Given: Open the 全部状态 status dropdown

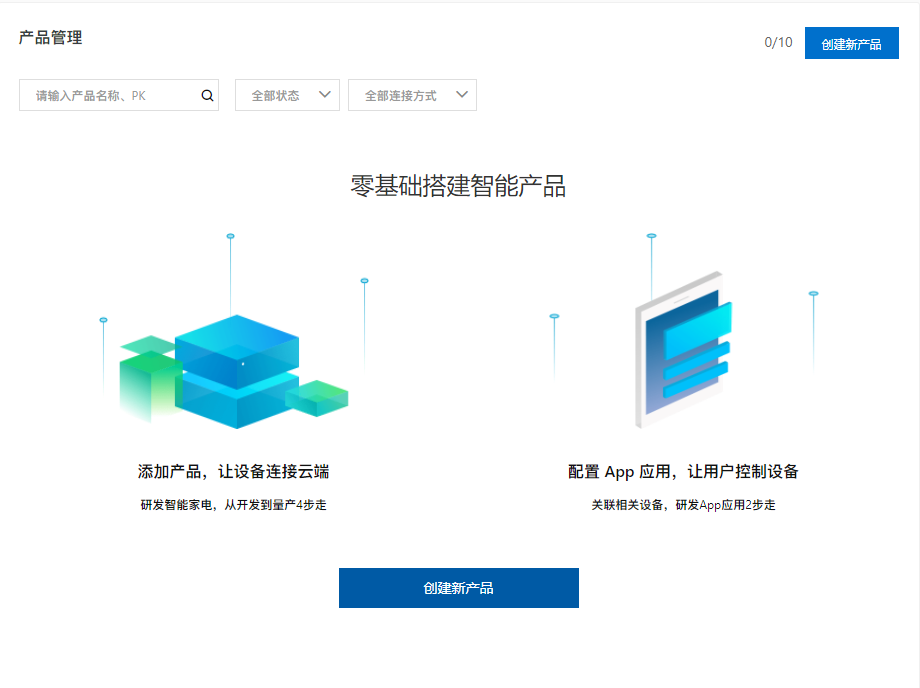Looking at the screenshot, I should point(287,95).
